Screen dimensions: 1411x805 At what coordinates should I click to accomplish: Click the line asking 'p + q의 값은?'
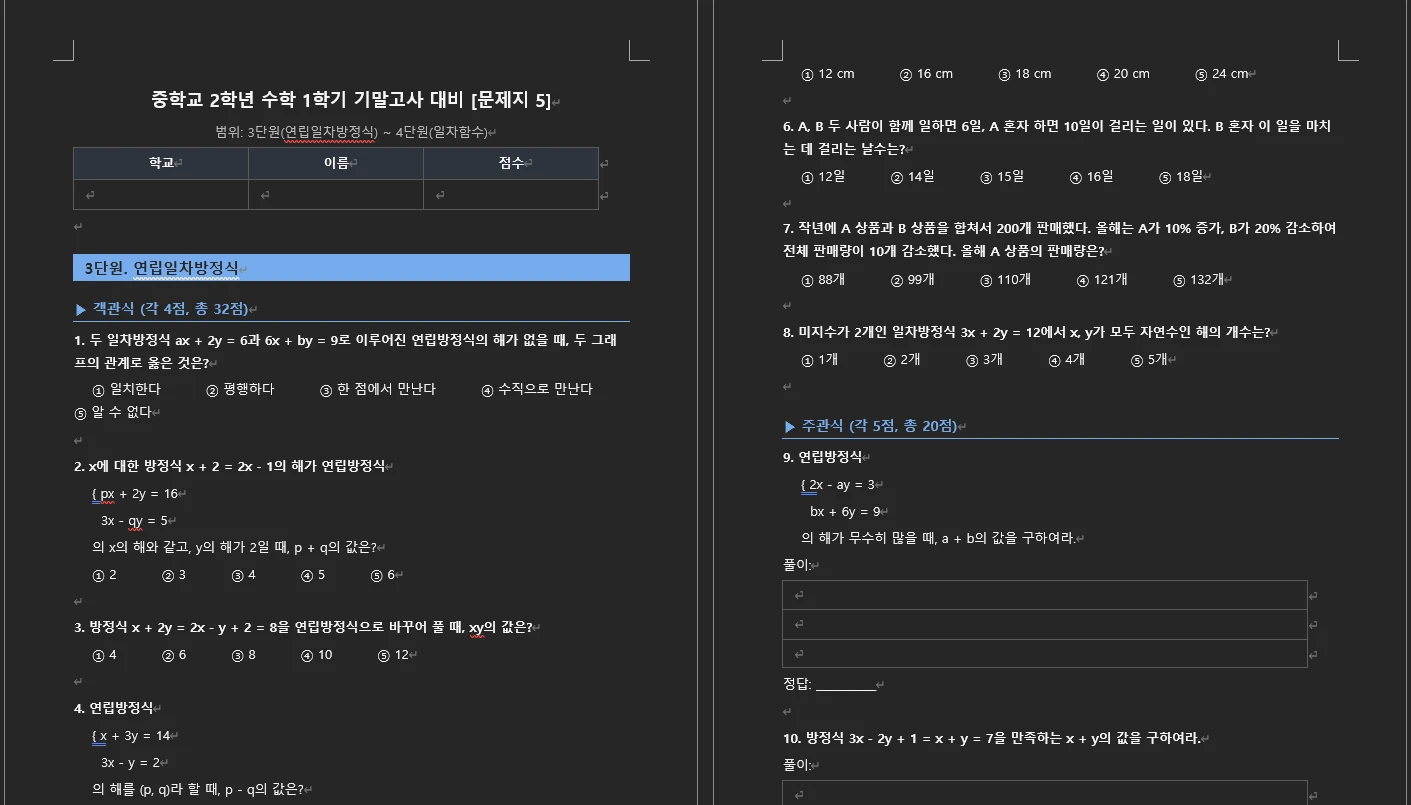click(x=234, y=548)
